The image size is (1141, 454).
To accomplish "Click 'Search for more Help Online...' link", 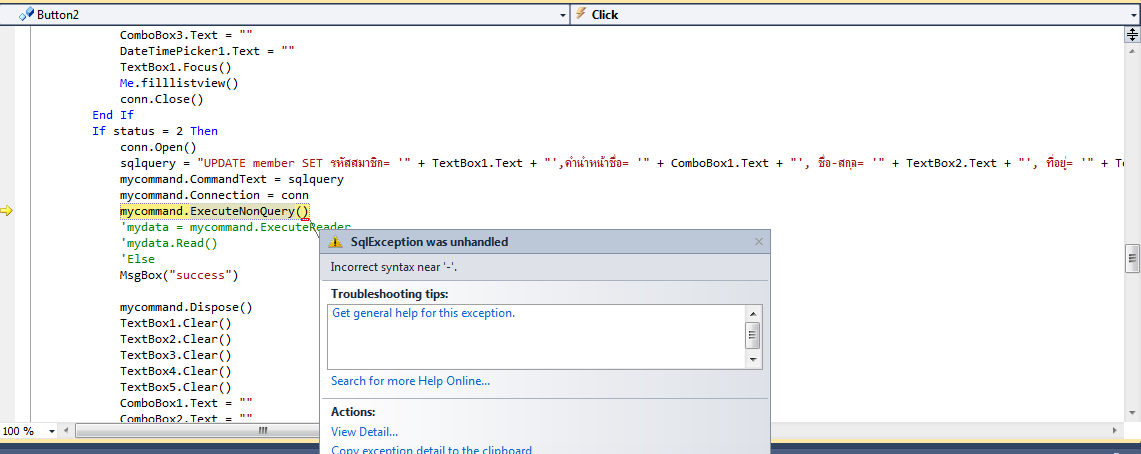I will tap(410, 381).
